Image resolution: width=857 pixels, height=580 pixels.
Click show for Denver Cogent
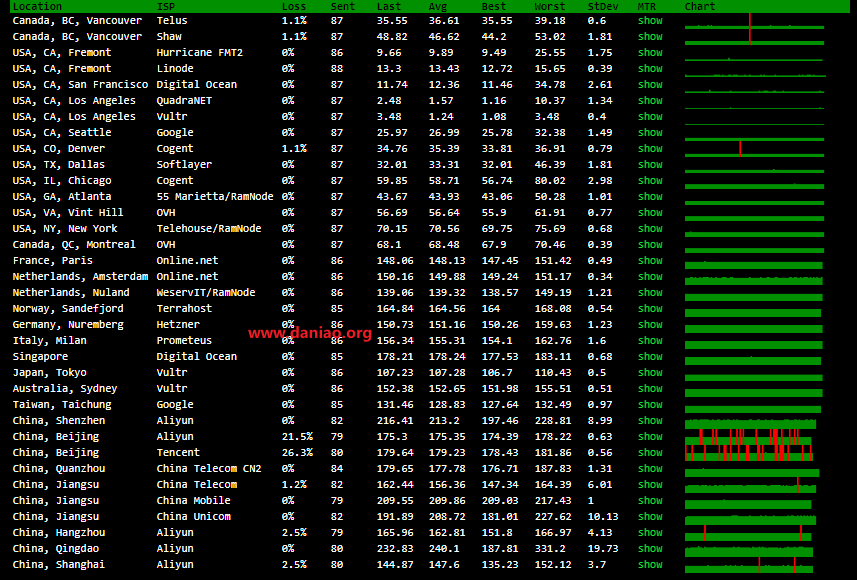(x=650, y=149)
